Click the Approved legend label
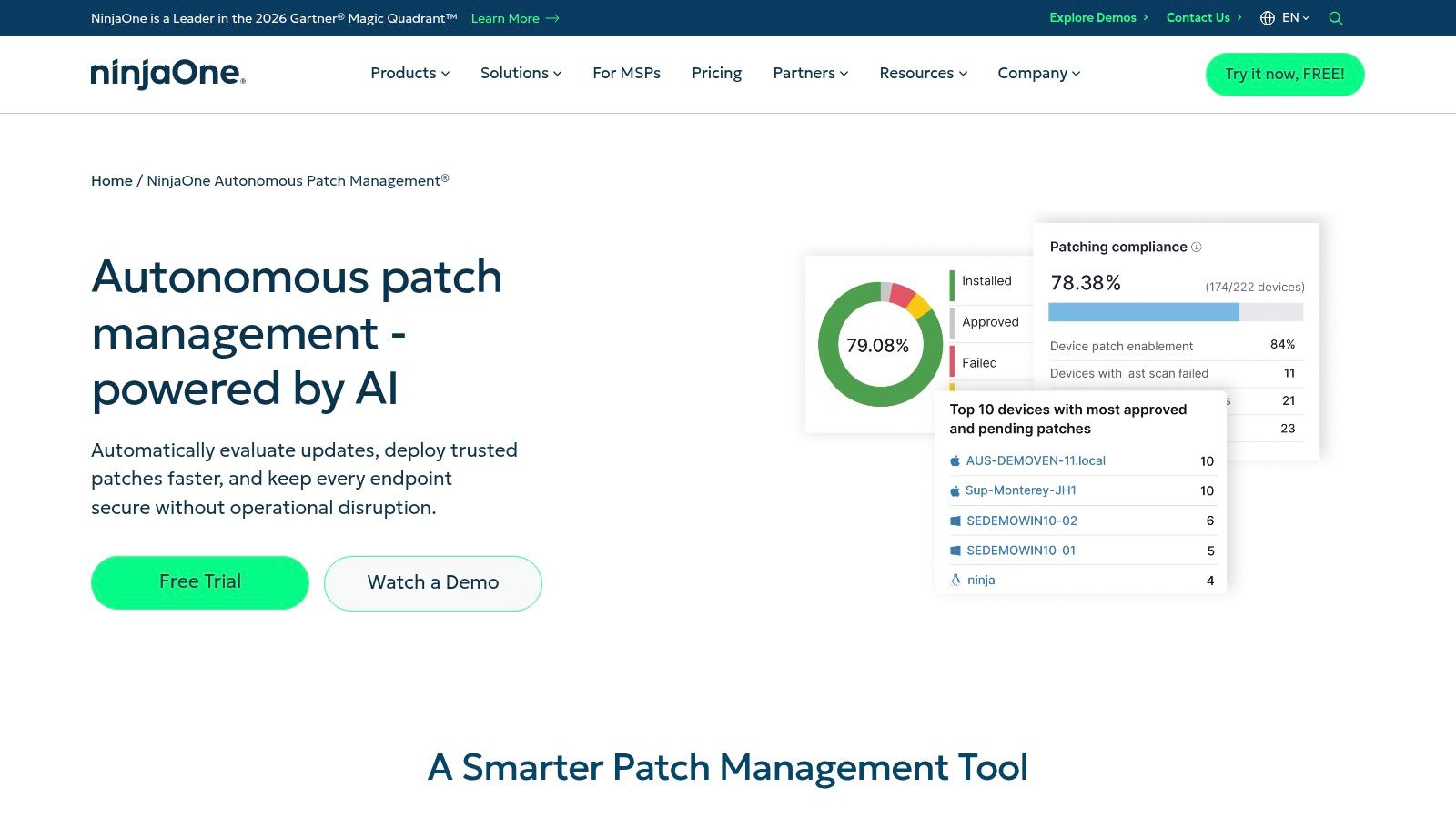 click(x=990, y=322)
